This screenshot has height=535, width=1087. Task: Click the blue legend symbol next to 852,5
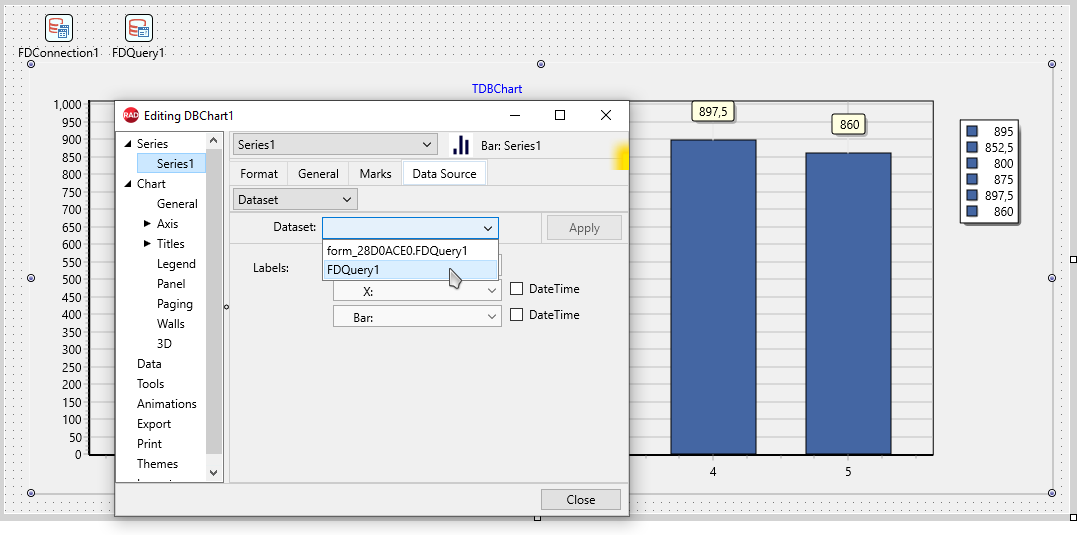click(x=972, y=147)
